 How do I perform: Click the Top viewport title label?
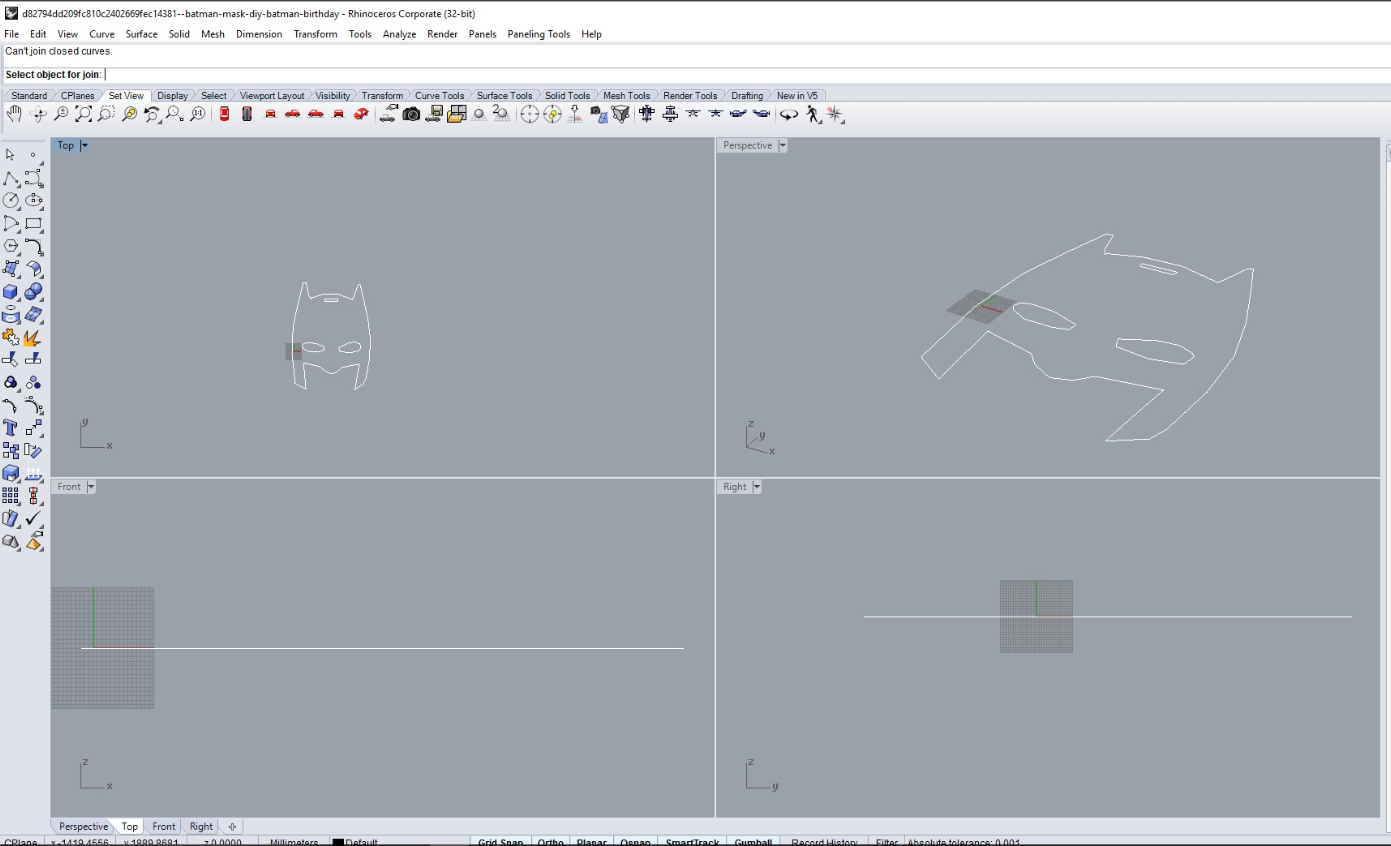(x=66, y=146)
